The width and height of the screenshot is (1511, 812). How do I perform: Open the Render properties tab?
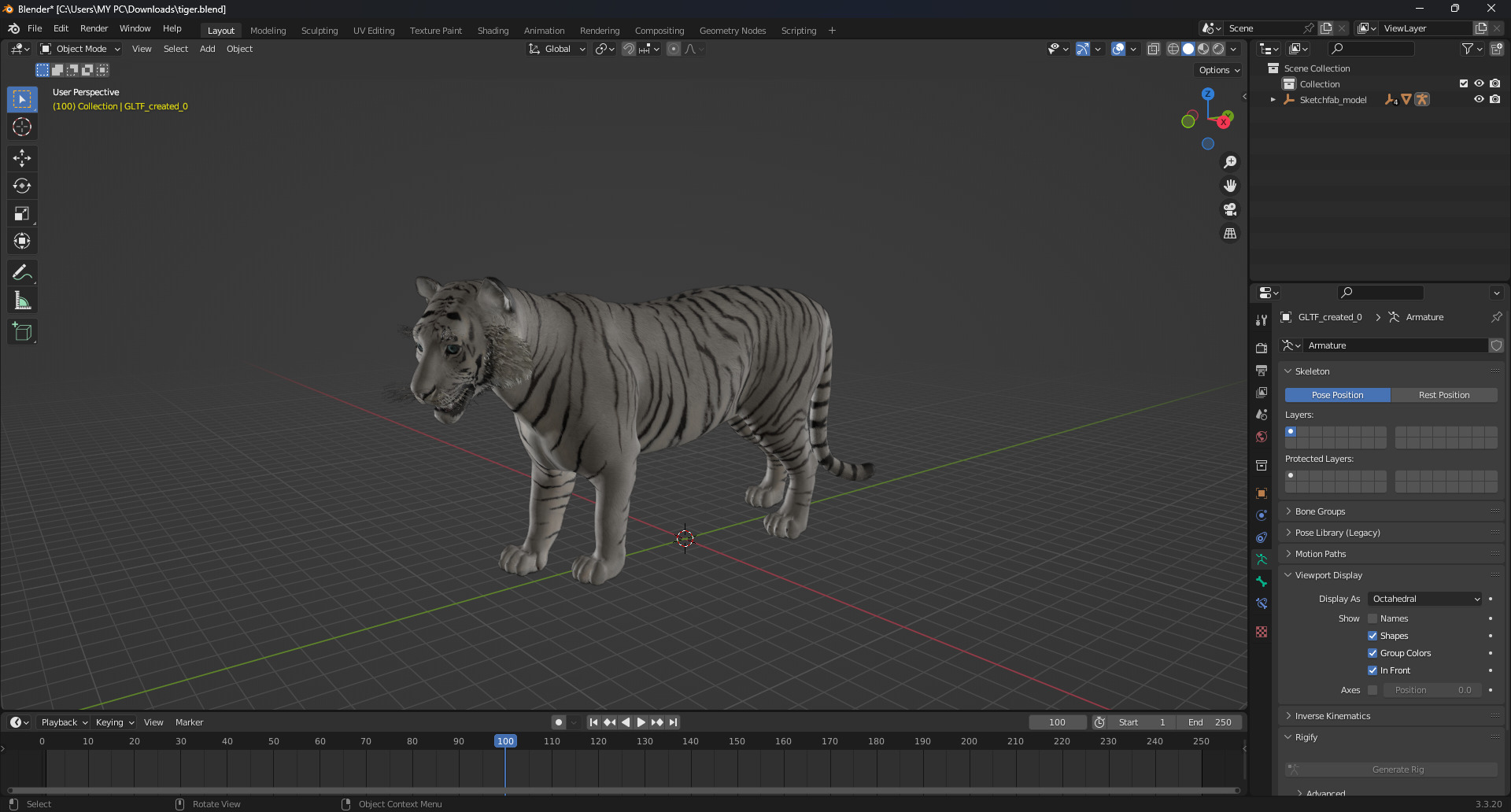pos(1262,348)
